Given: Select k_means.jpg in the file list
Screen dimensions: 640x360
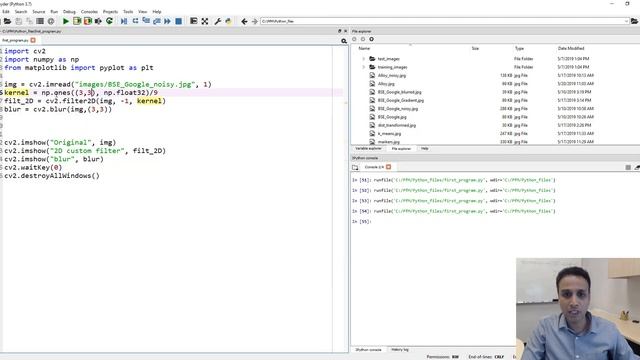Looking at the screenshot, I should pos(389,134).
